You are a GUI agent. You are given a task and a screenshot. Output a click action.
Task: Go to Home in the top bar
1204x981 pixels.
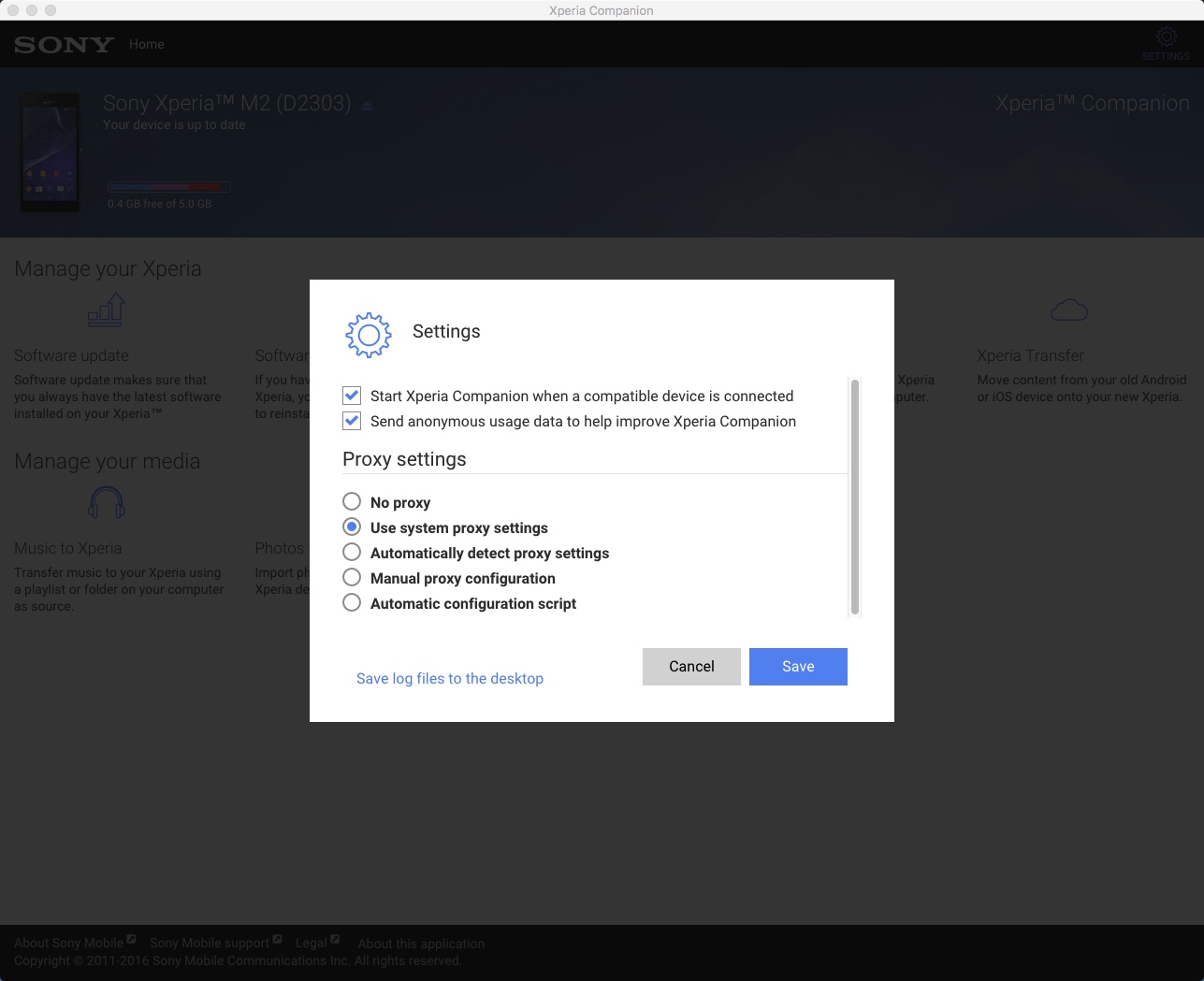point(147,44)
